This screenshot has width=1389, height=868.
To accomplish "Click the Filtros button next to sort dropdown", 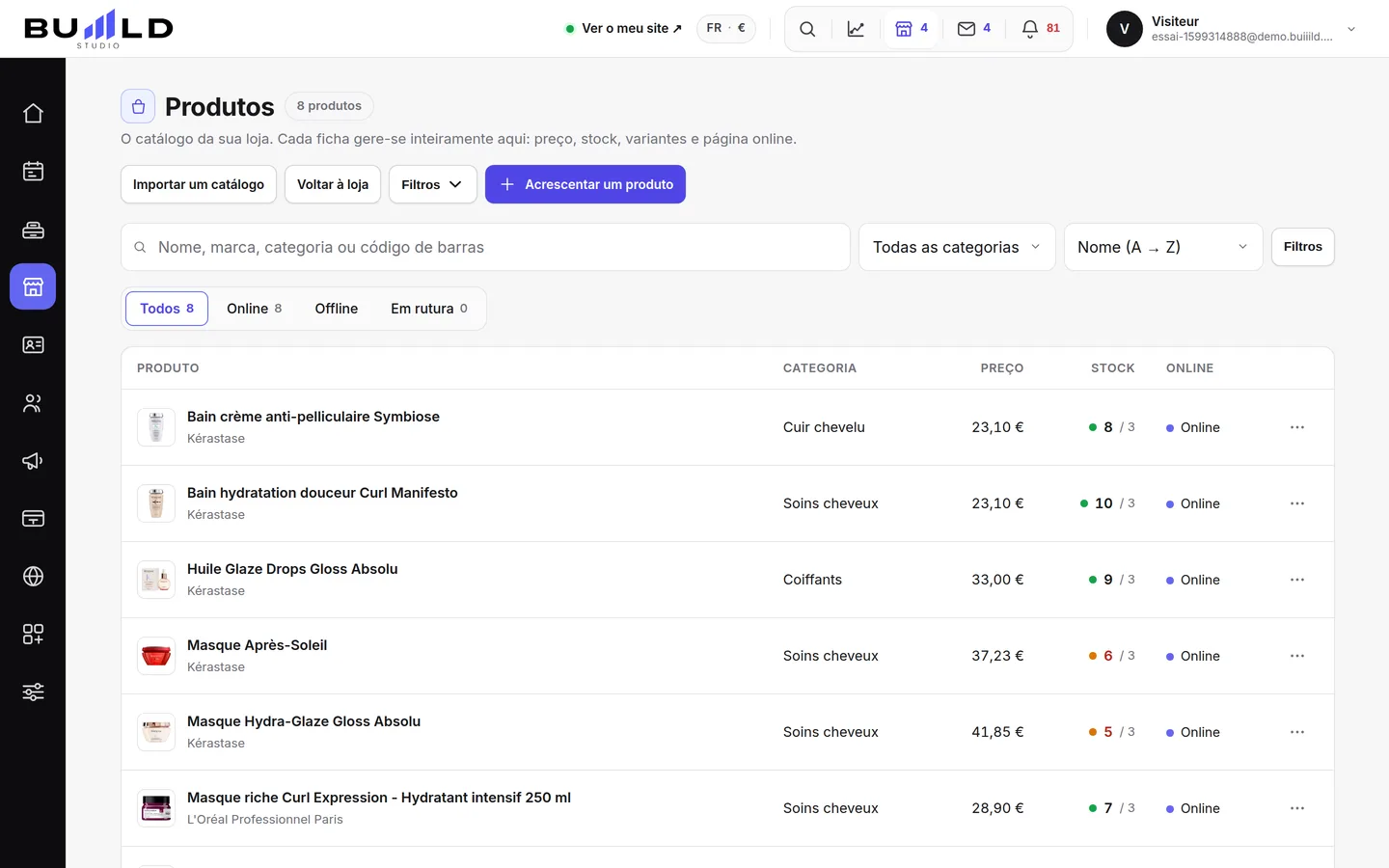I will pos(1303,247).
